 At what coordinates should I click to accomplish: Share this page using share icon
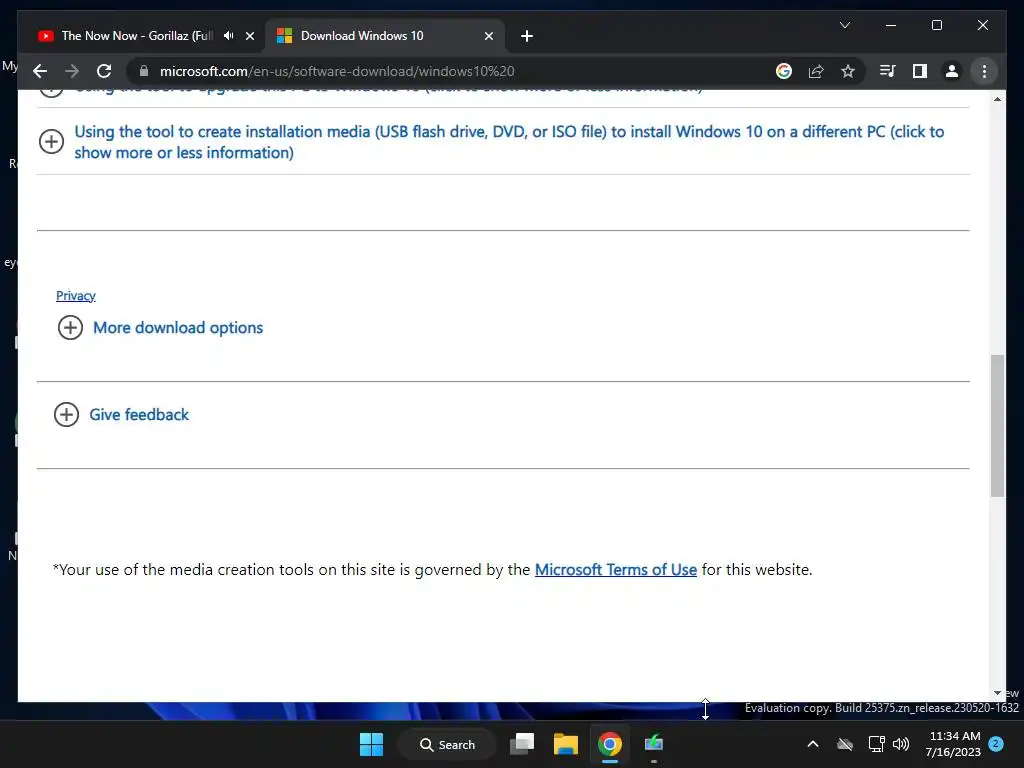point(816,71)
